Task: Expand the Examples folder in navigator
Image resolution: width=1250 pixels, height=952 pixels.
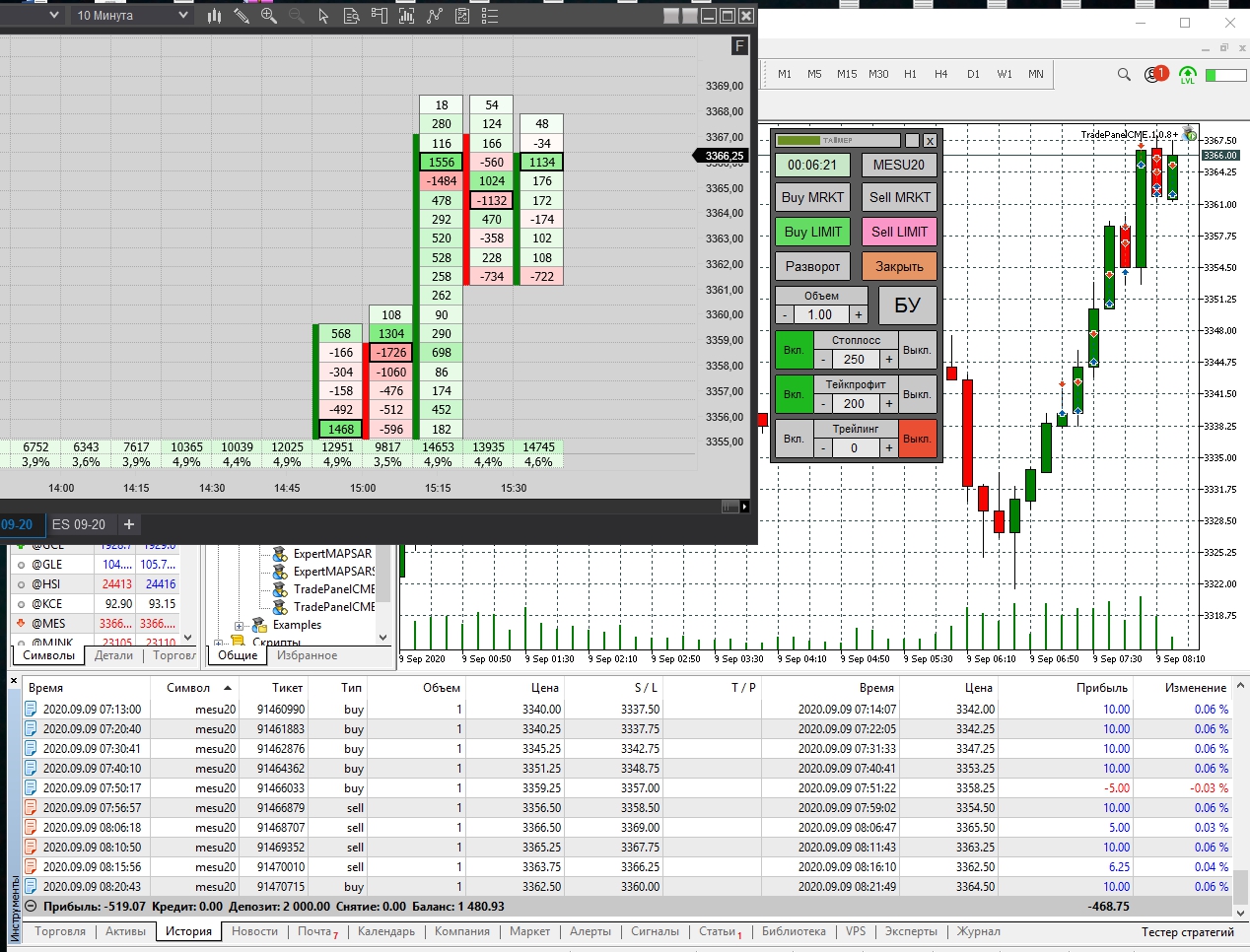Action: (239, 625)
